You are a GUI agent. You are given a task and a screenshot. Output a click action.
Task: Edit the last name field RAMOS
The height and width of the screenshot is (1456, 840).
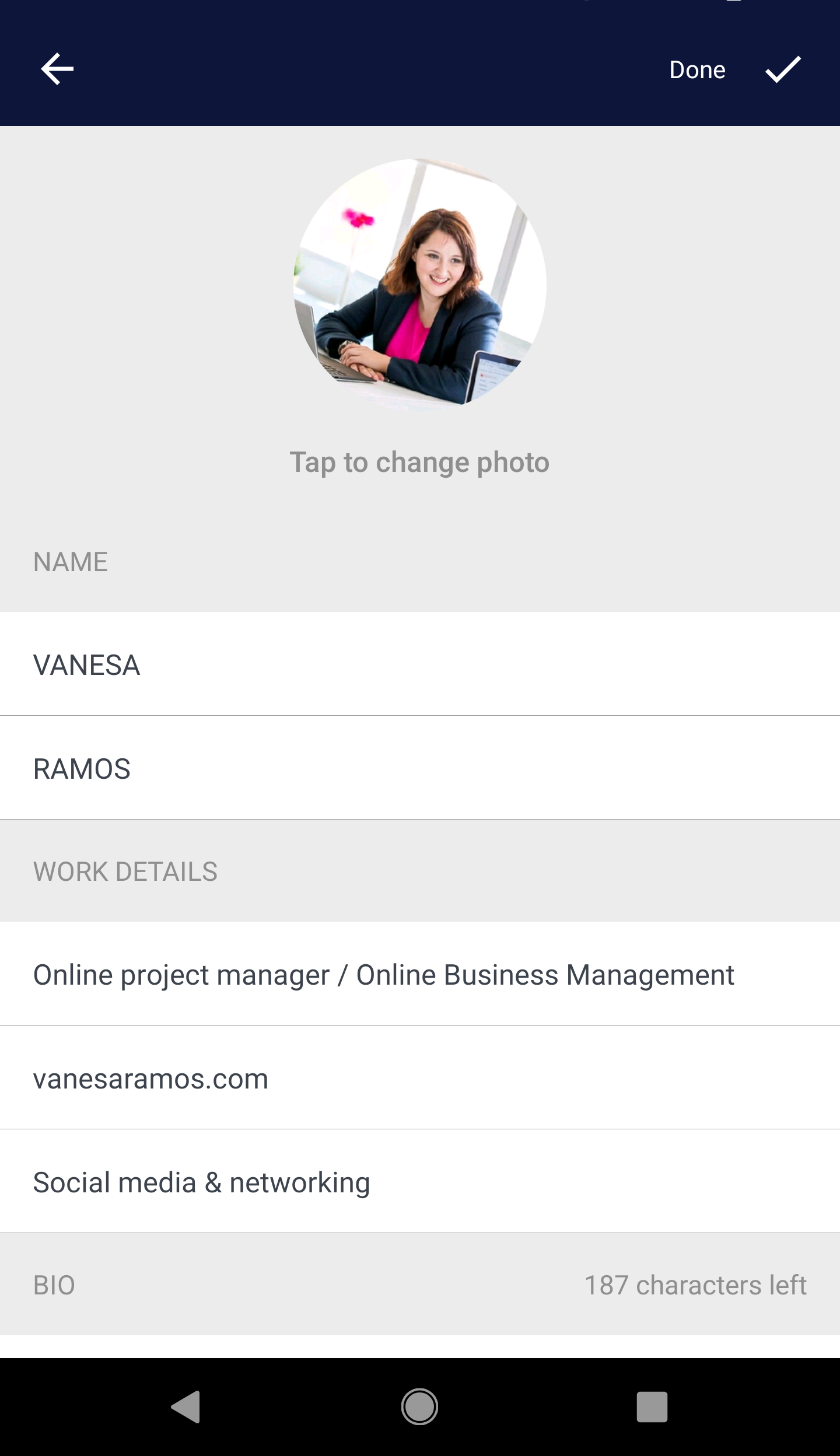pyautogui.click(x=420, y=768)
